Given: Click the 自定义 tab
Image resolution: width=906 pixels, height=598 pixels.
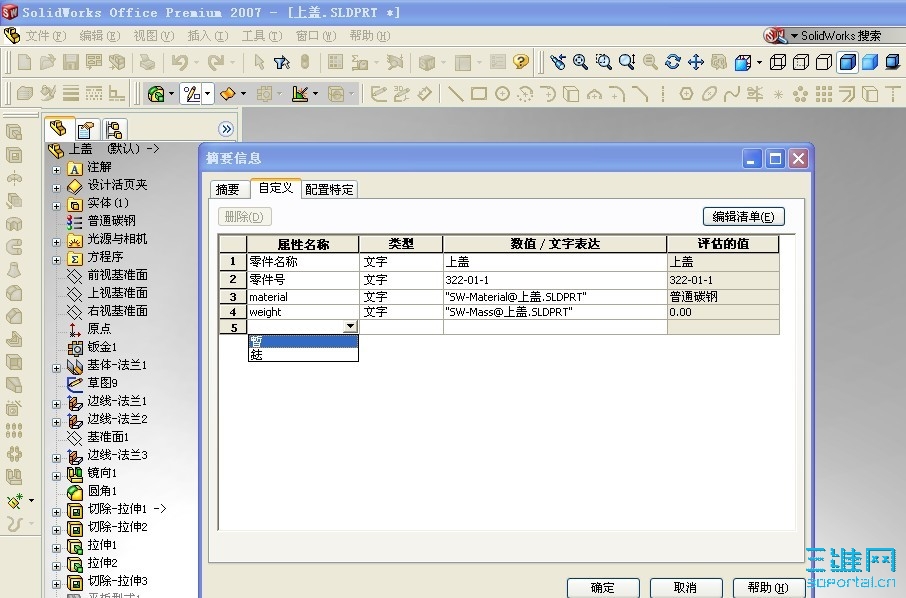Looking at the screenshot, I should [x=276, y=188].
